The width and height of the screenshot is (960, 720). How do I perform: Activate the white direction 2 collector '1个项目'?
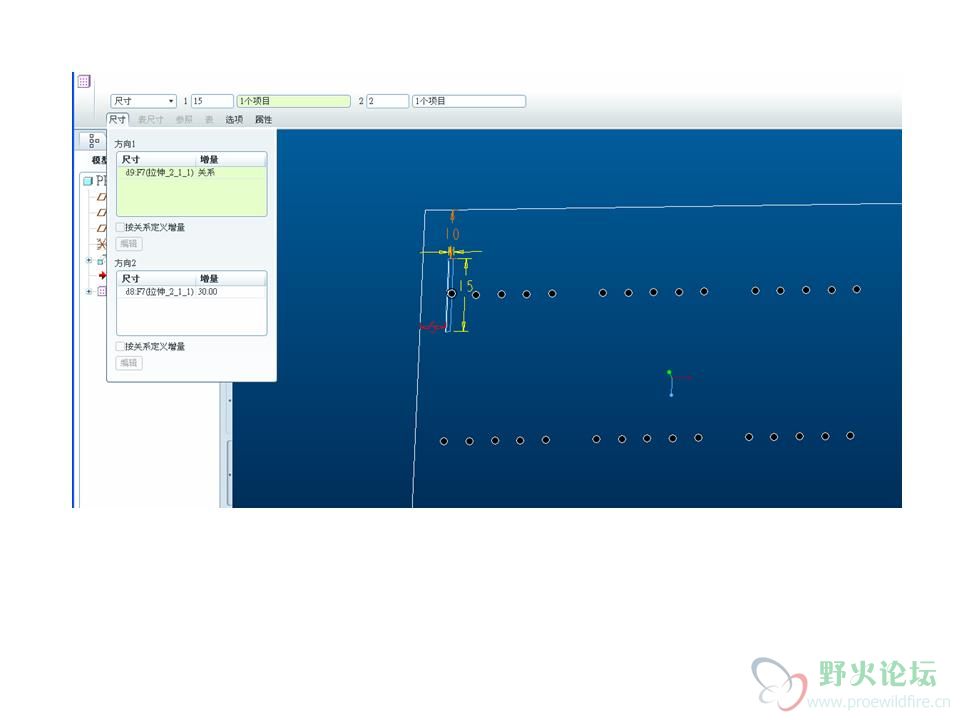click(469, 101)
